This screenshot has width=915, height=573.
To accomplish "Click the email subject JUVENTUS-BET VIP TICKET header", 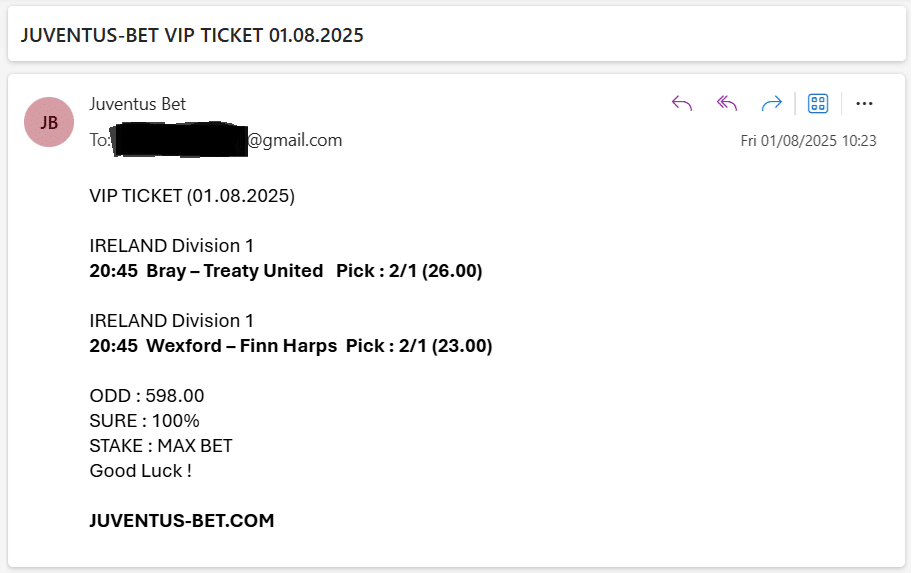I will point(192,36).
